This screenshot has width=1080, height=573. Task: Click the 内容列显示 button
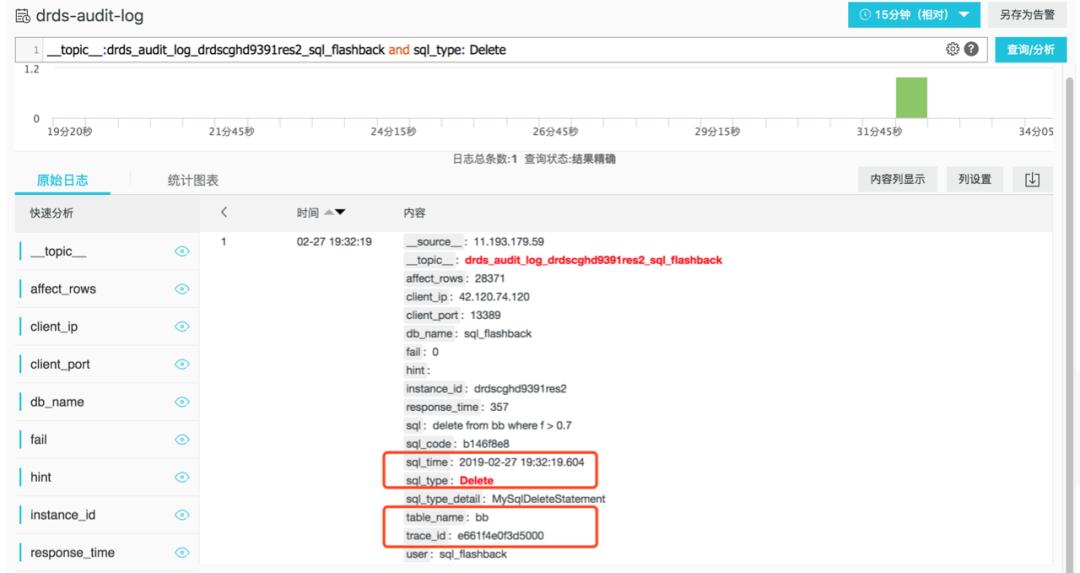(x=897, y=179)
